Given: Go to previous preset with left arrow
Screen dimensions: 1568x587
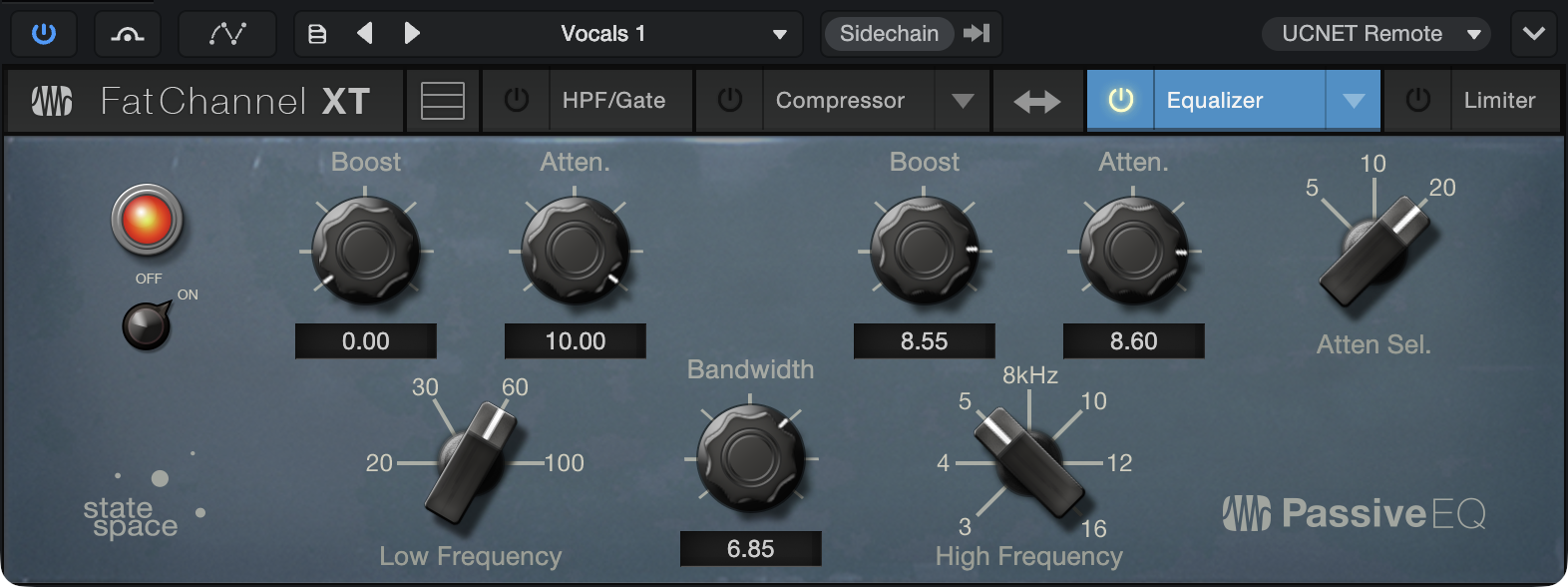Looking at the screenshot, I should (x=365, y=34).
